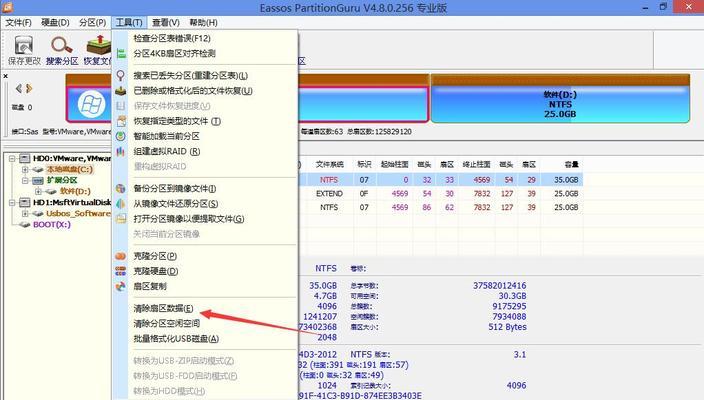This screenshot has height=400, width=704.
Task: Open the 硬盘(D) menu
Action: pos(55,22)
